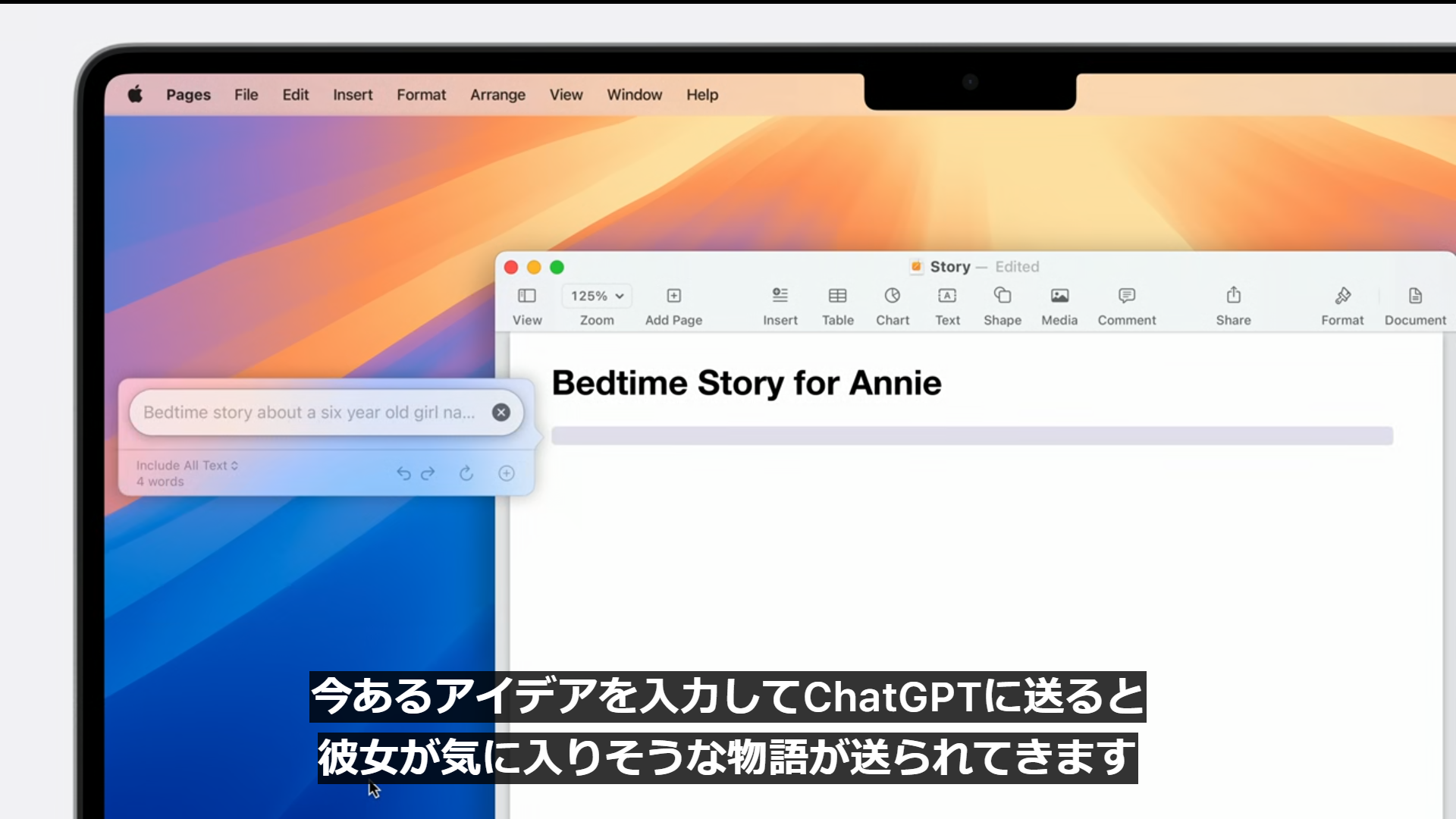This screenshot has height=819, width=1456.
Task: Open the Arrange menu in menu bar
Action: (x=497, y=95)
